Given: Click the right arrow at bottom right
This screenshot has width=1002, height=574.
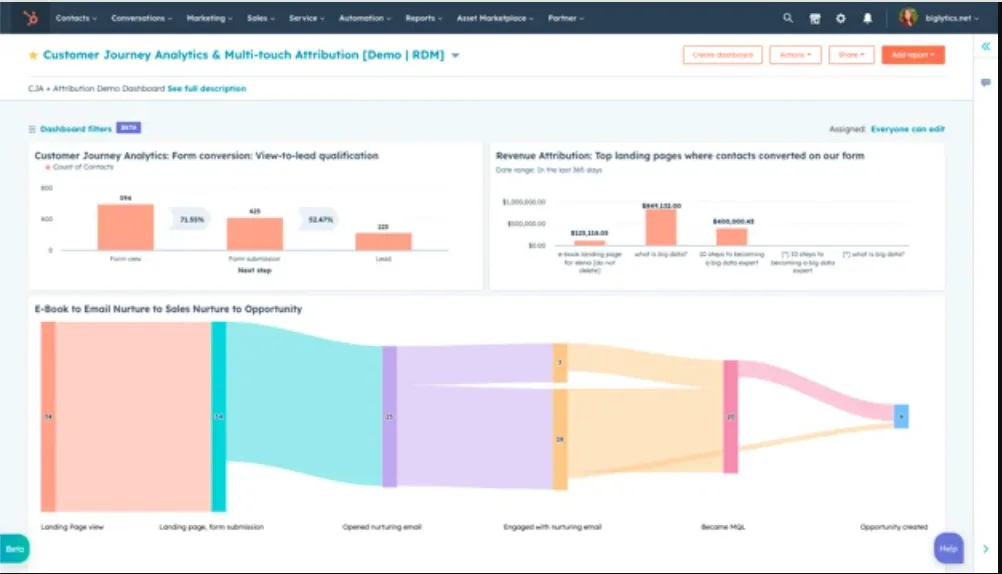Looking at the screenshot, I should click(986, 548).
